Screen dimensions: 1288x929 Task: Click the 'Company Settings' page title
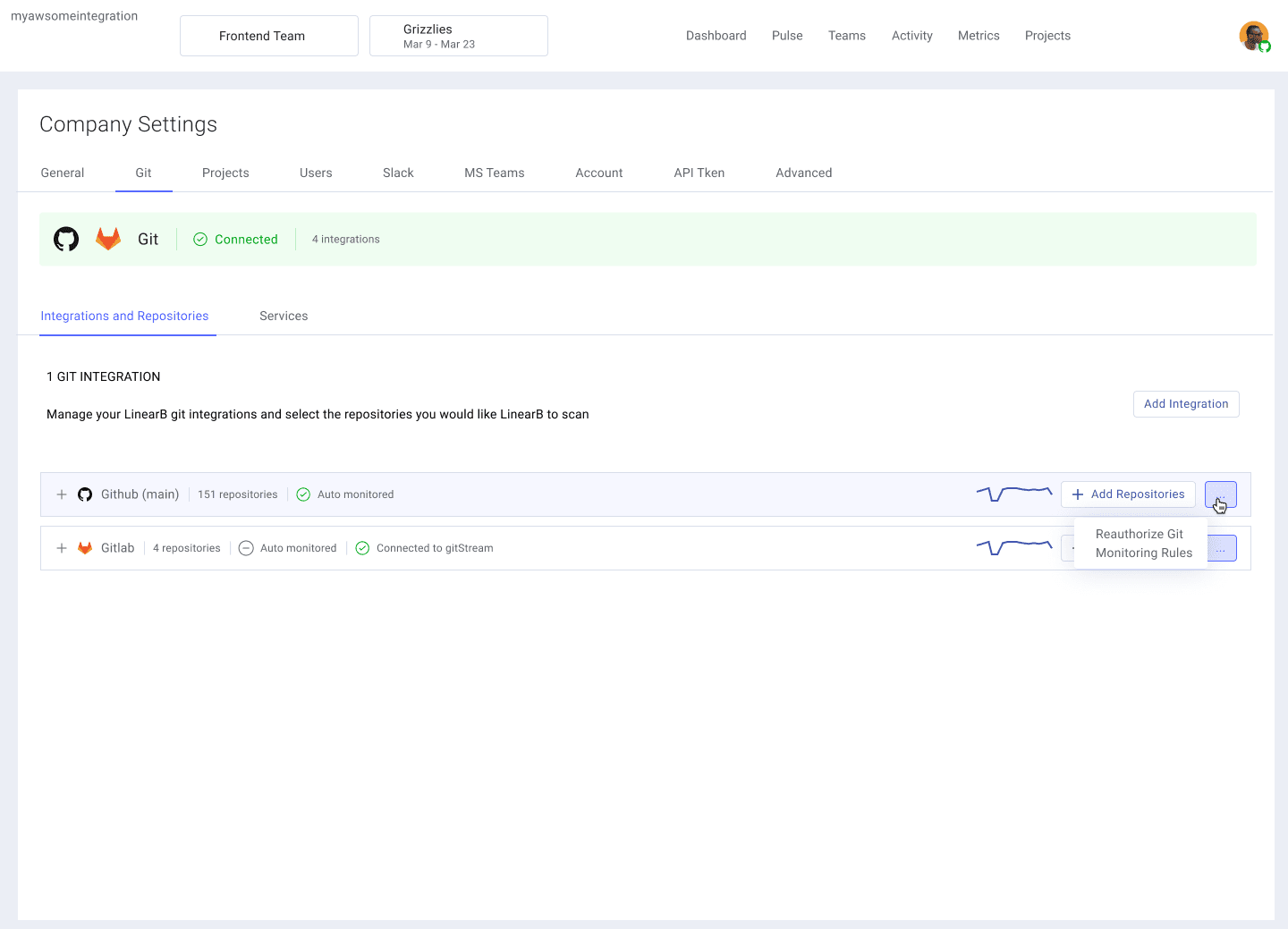click(129, 124)
